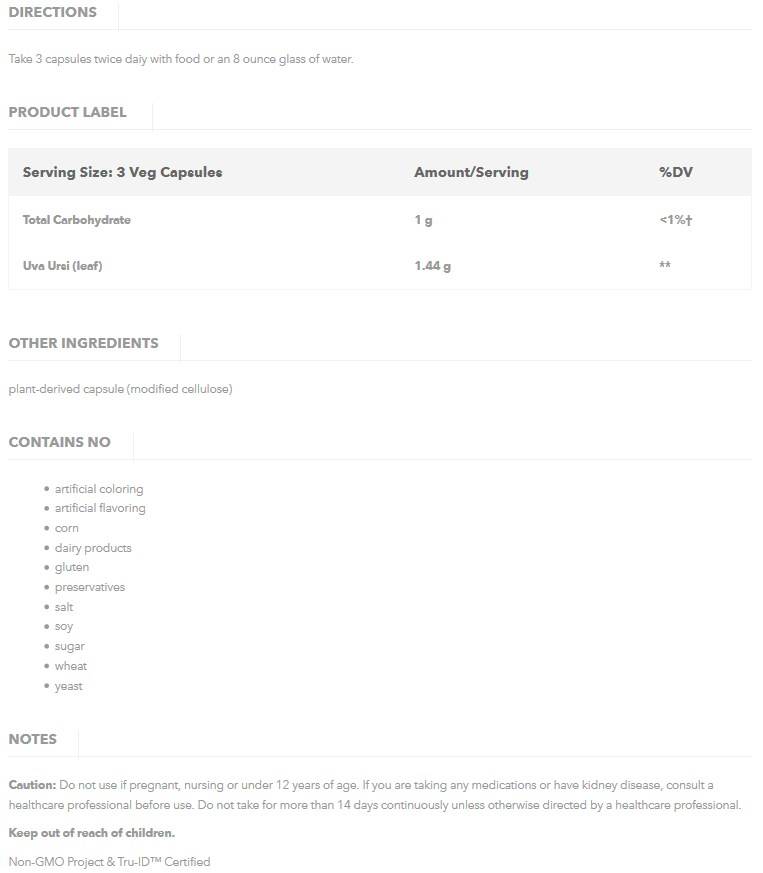The image size is (763, 873).
Task: Click the capsule directions sentence
Action: (x=181, y=59)
